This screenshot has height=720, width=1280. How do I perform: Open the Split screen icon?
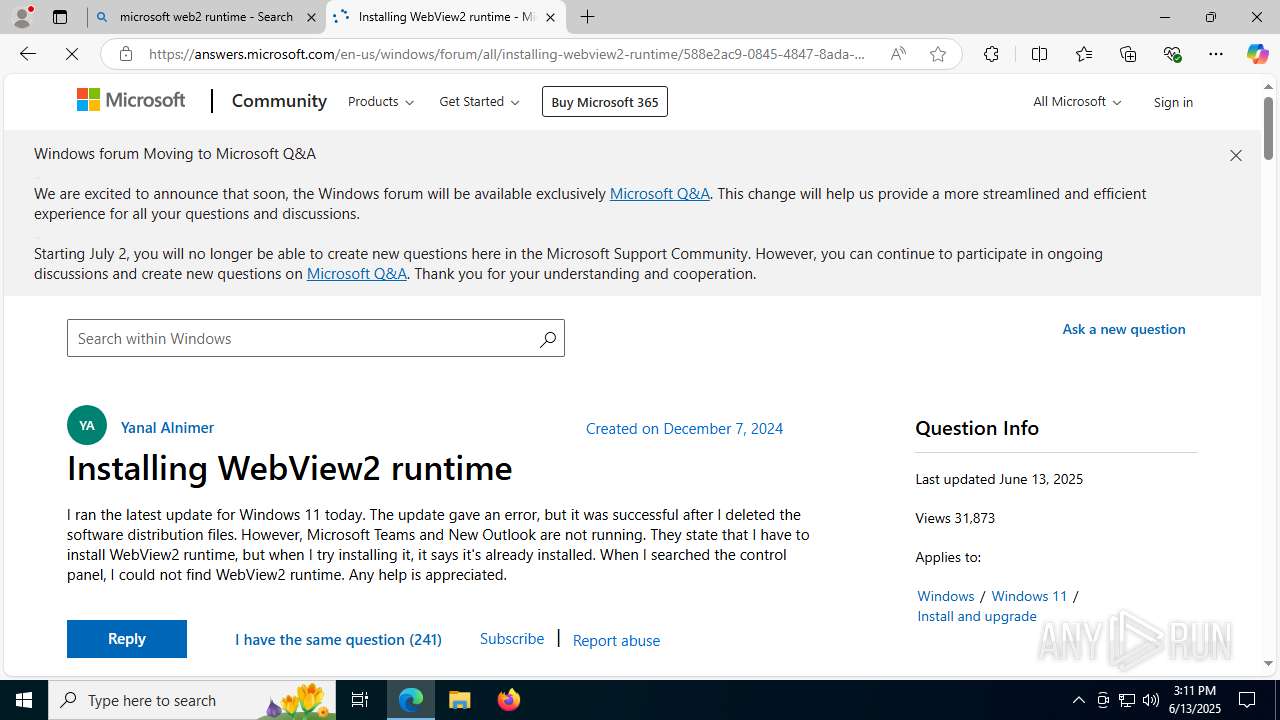(x=1039, y=54)
